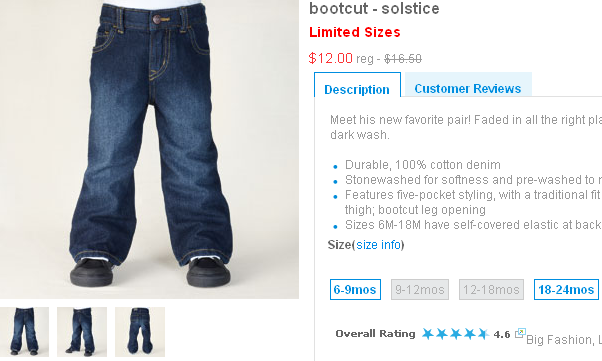
Task: Open the popup icon beside the 4.6 rating
Action: 520,333
